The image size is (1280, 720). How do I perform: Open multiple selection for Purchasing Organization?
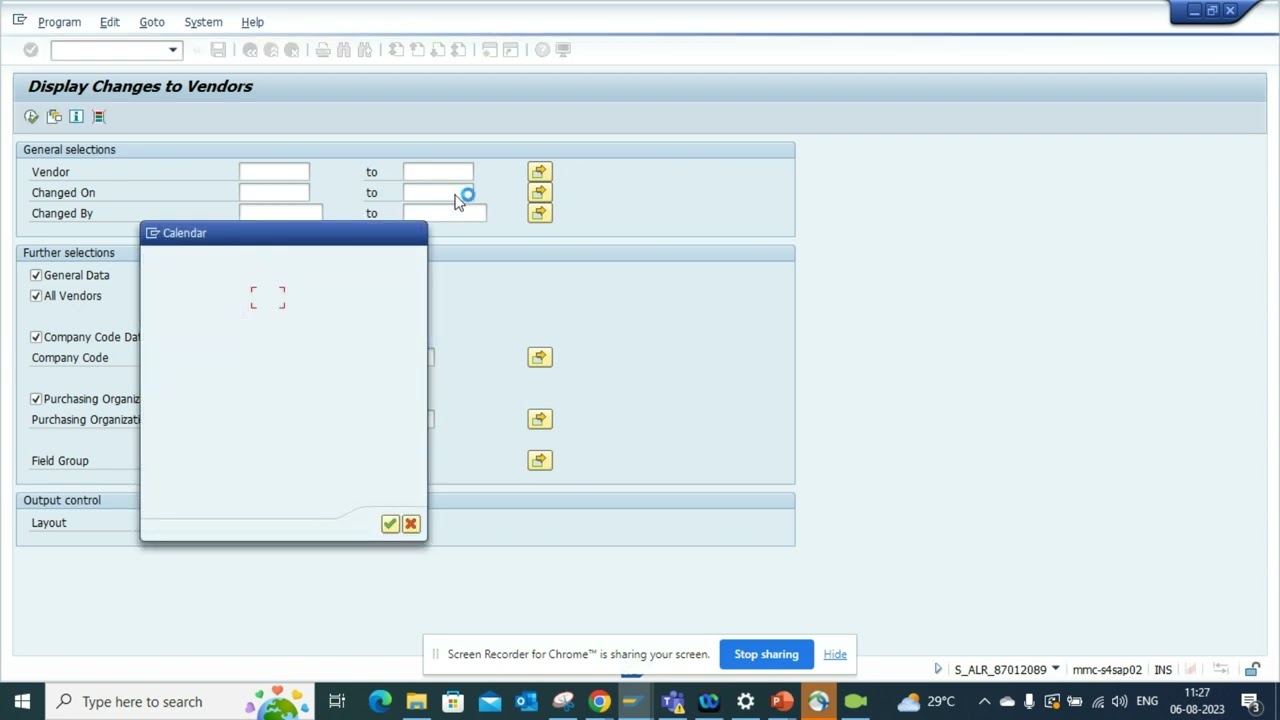540,419
